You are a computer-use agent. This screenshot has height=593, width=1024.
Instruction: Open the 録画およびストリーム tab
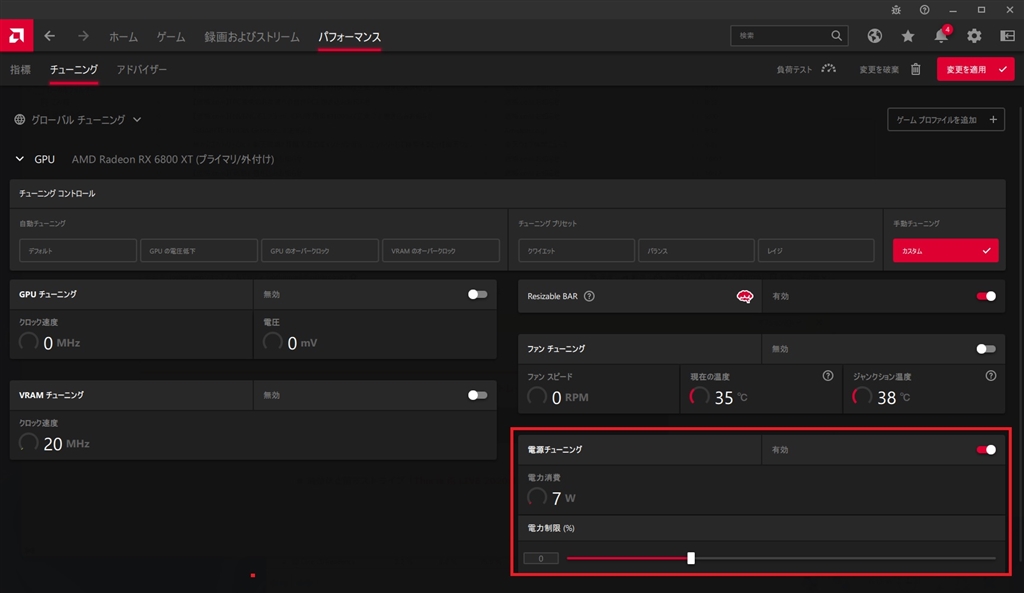252,37
